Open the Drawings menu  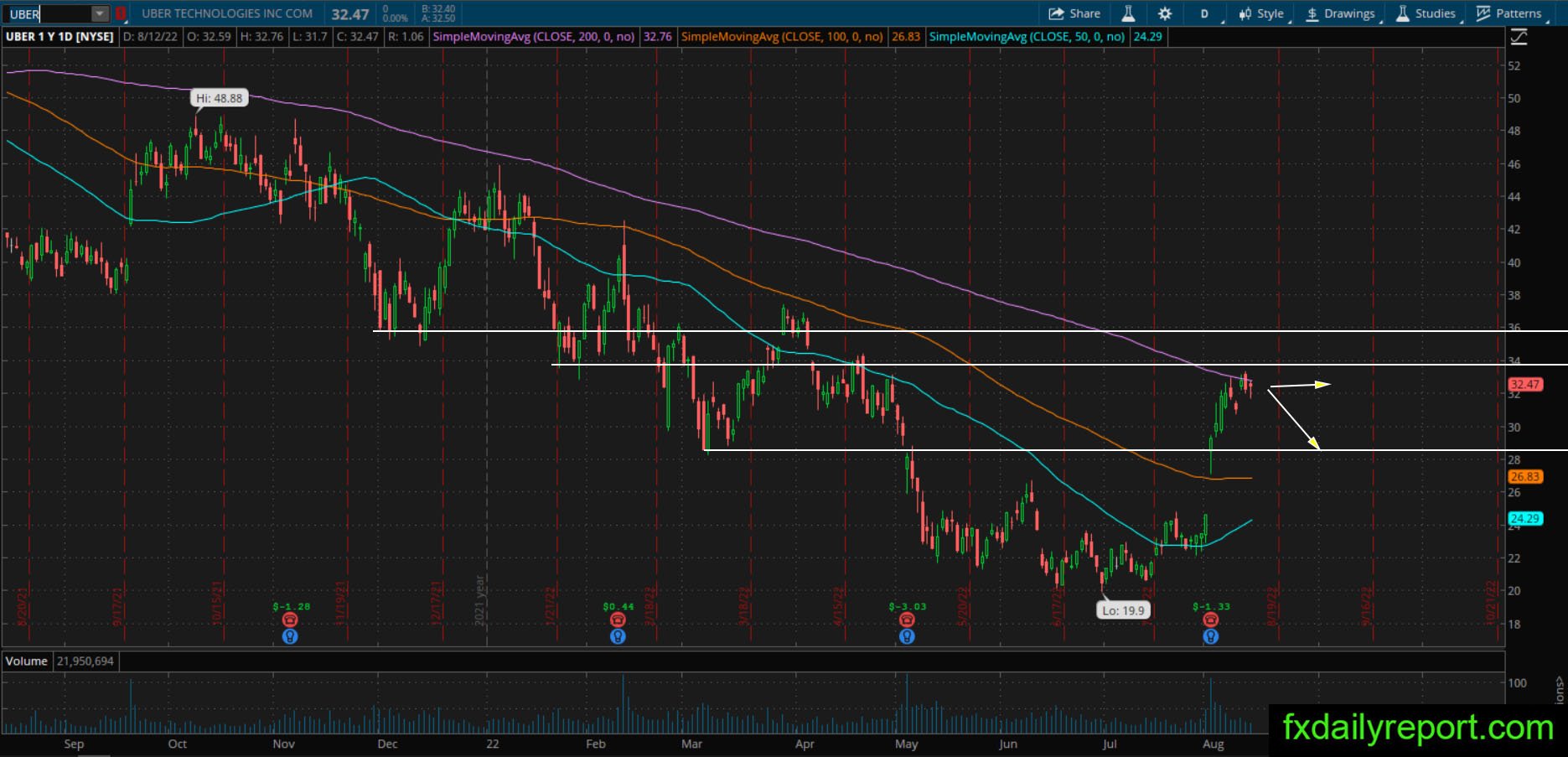[x=1341, y=13]
